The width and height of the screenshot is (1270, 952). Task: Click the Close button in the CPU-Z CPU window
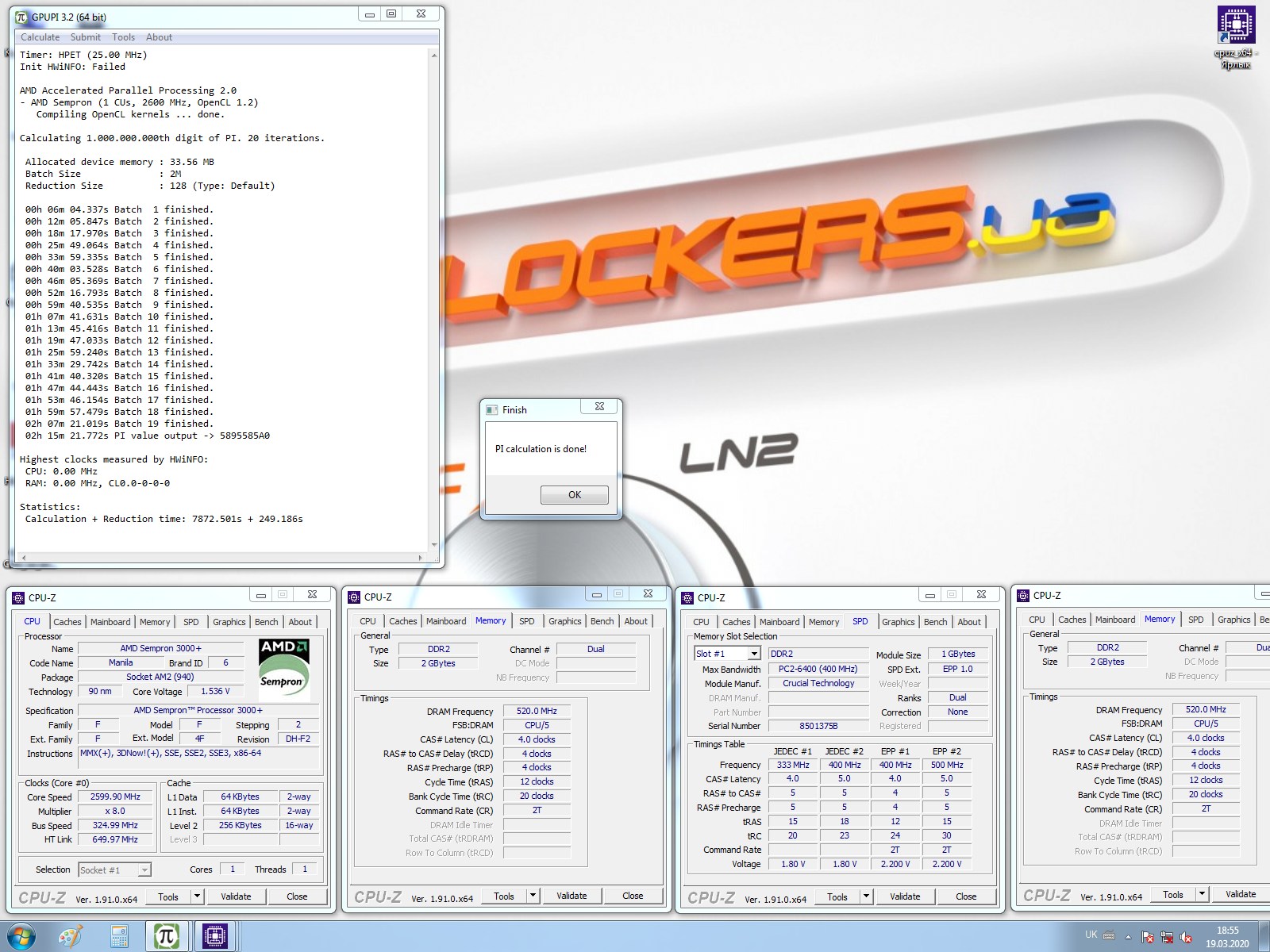(x=297, y=896)
